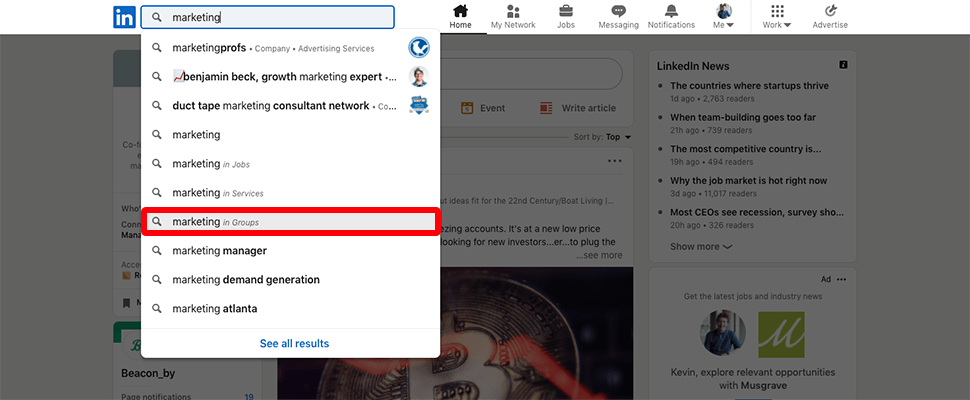Open Why the job market is hot right now

(749, 181)
